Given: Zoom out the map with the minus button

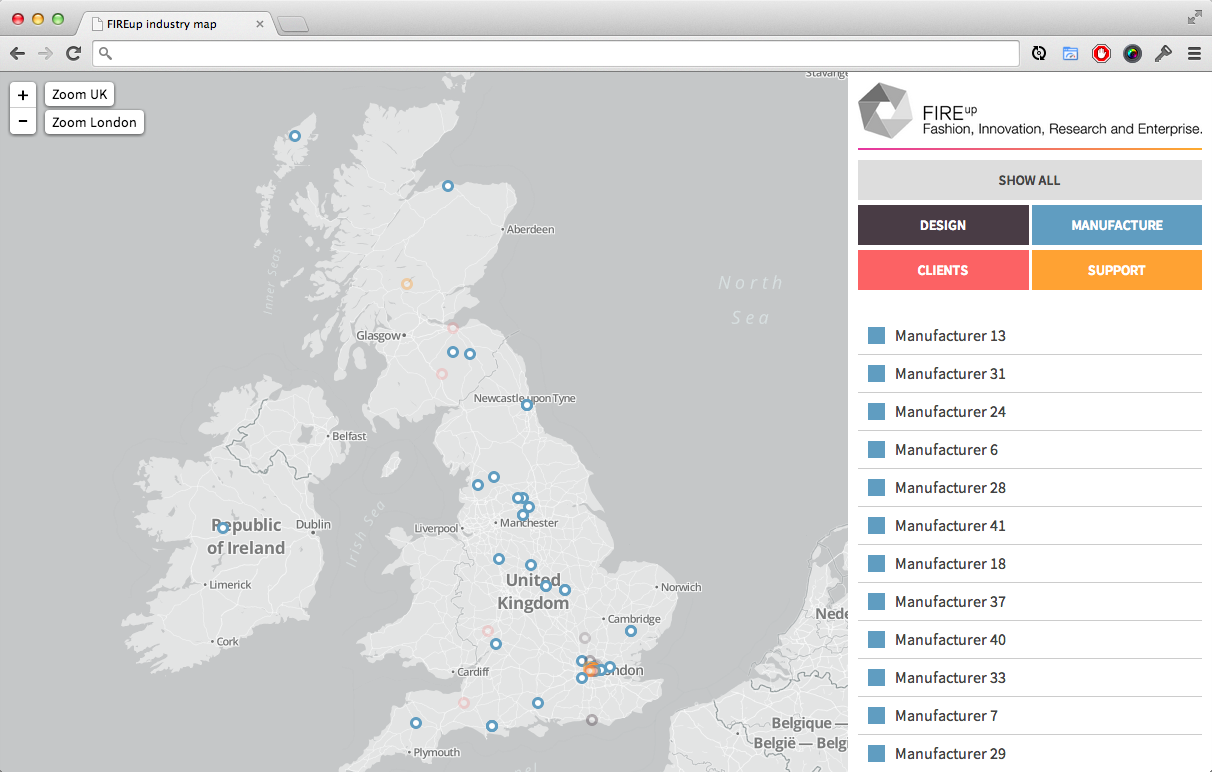Looking at the screenshot, I should pos(23,122).
